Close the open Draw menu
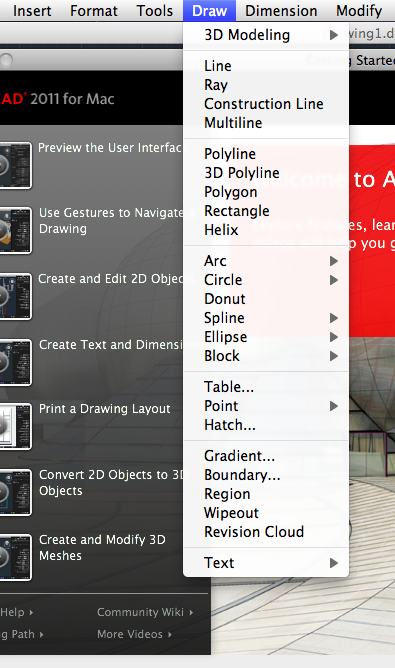The width and height of the screenshot is (395, 668). (209, 11)
